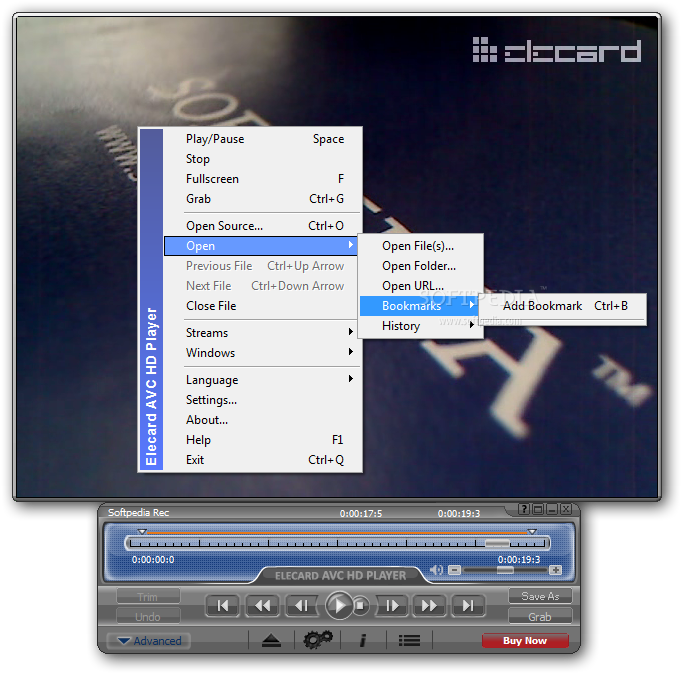Click the help question mark button
This screenshot has width=682, height=674.
click(x=524, y=509)
